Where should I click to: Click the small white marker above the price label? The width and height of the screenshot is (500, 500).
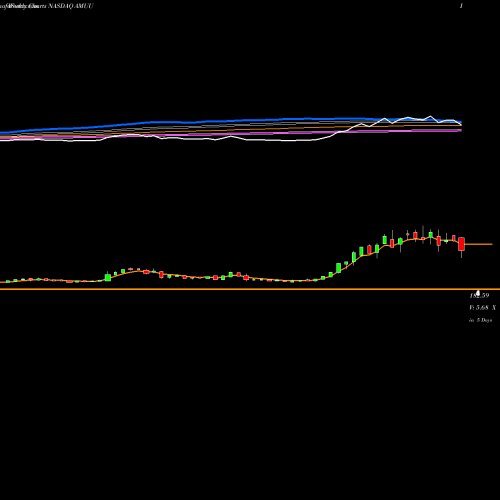[478, 293]
